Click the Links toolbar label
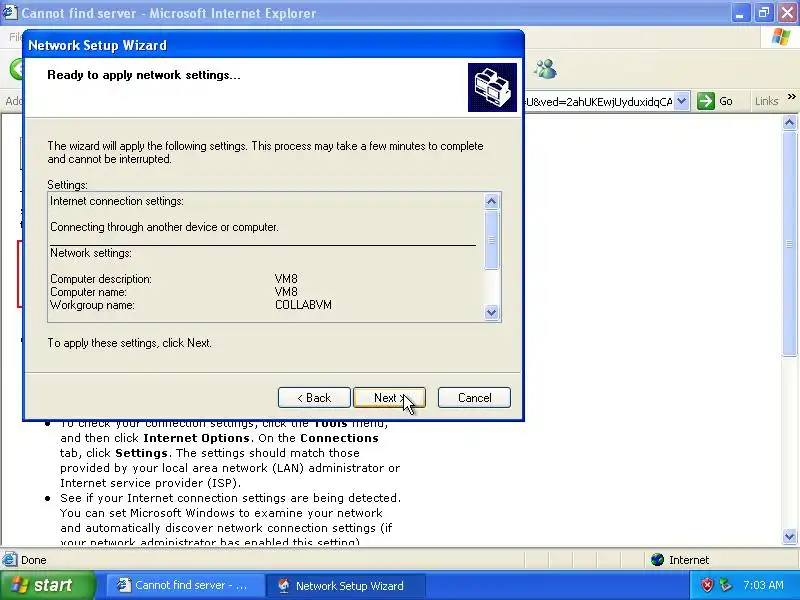The height and width of the screenshot is (600, 800). 766,101
